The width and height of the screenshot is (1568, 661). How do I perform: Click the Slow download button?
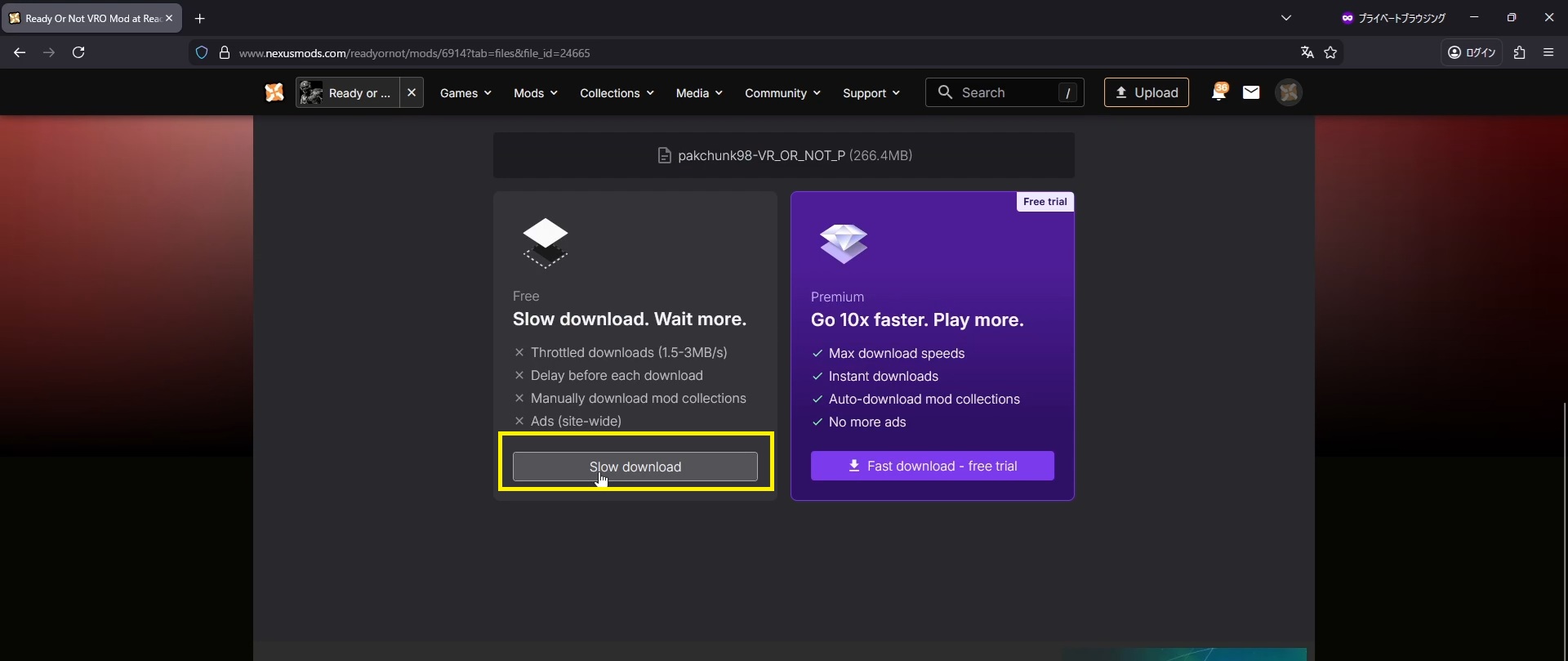tap(635, 467)
